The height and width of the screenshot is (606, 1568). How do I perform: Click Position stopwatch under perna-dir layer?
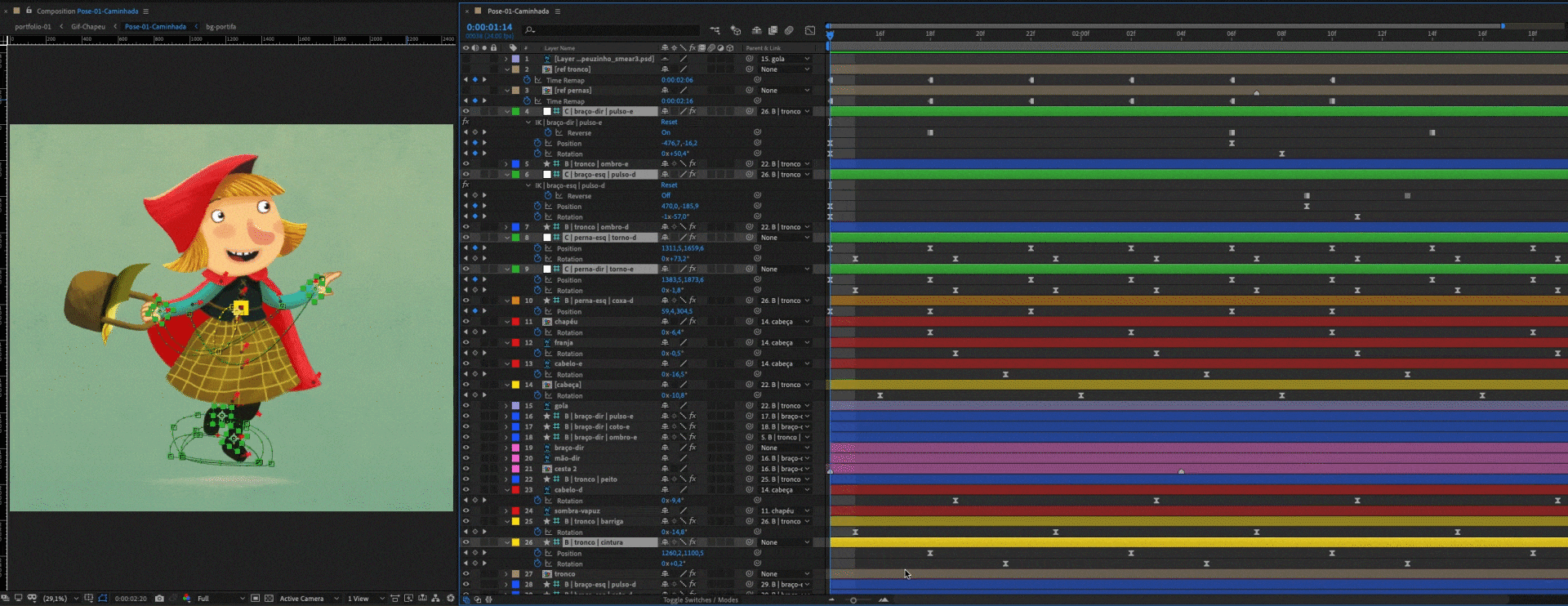pos(537,279)
